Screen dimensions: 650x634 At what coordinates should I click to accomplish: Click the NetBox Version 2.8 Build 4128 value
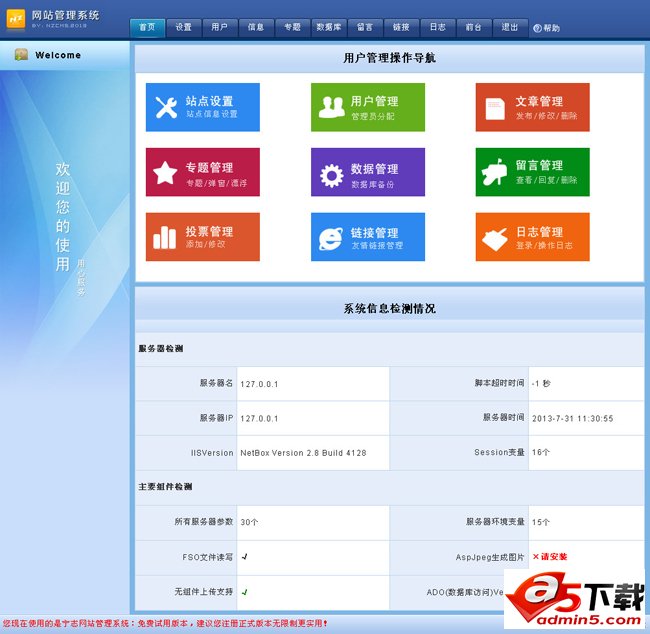(303, 453)
